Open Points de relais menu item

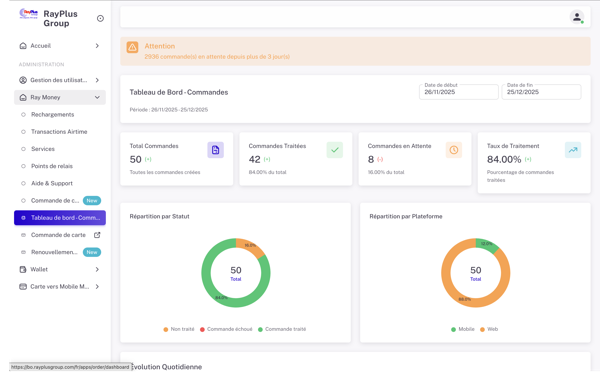pos(60,166)
